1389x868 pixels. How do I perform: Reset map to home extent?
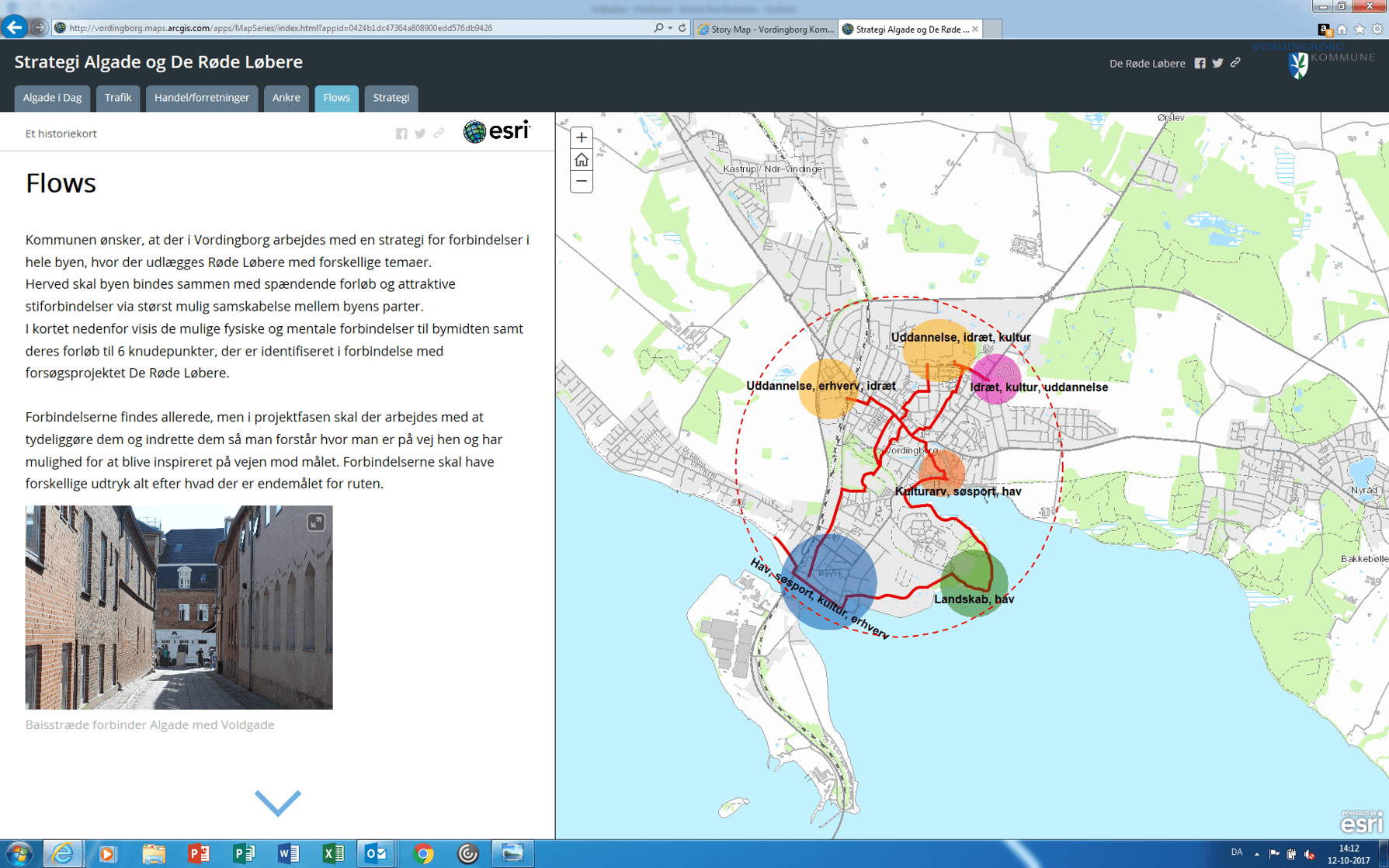coord(581,160)
